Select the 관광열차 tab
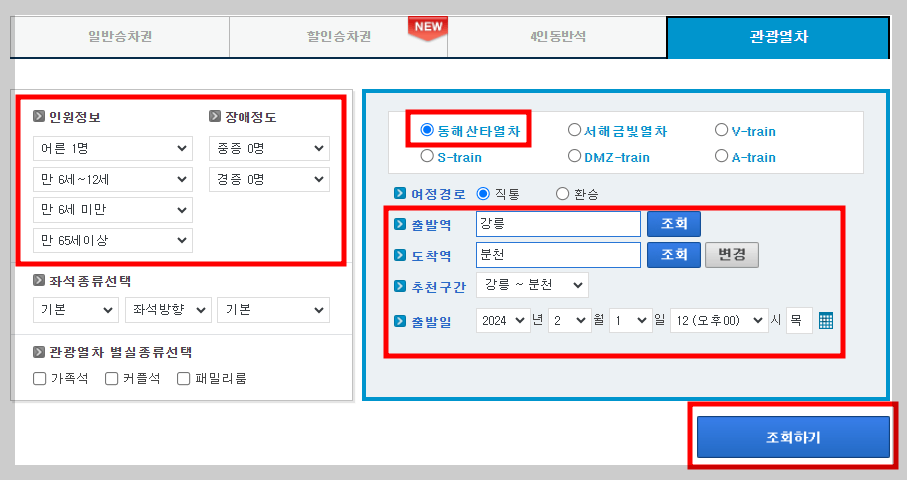Screen dimensions: 907x480 pyautogui.click(x=778, y=37)
